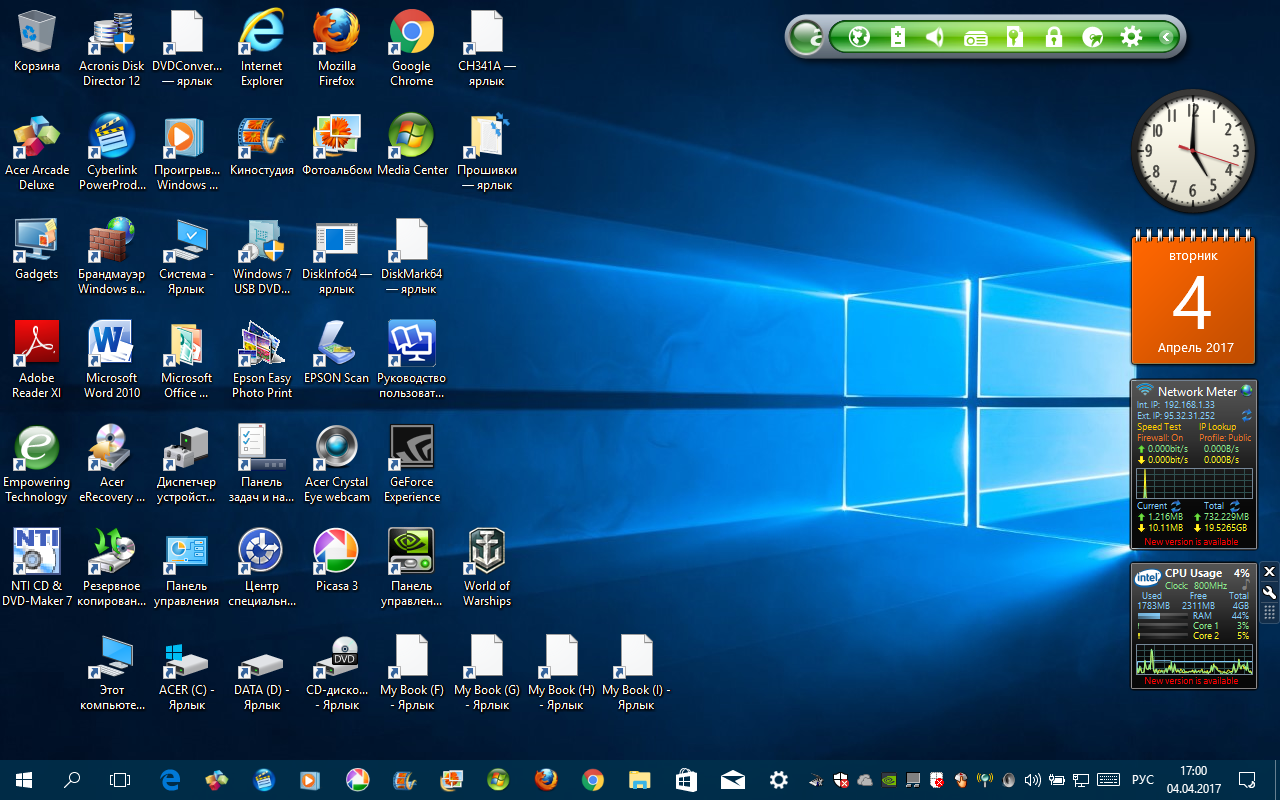Click the Acer 'e' orb on green toolbar

pyautogui.click(x=806, y=38)
